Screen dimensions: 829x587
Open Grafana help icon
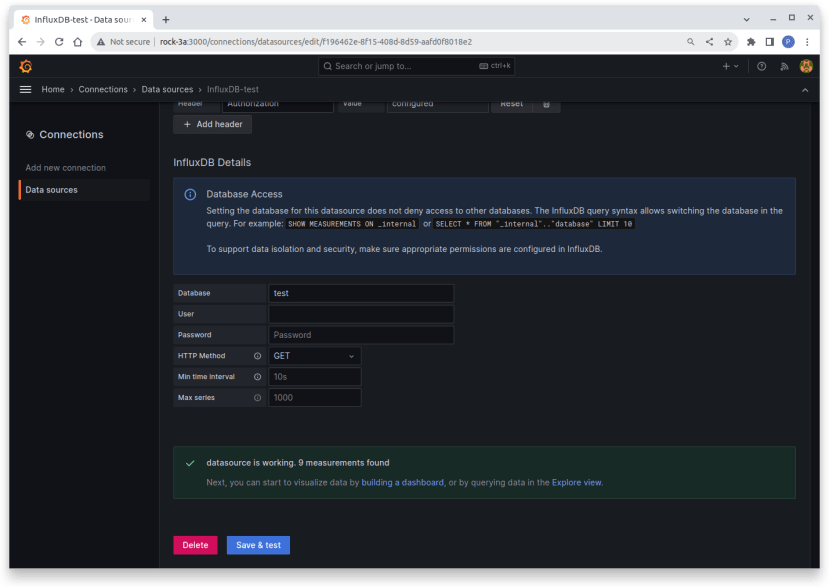point(761,66)
